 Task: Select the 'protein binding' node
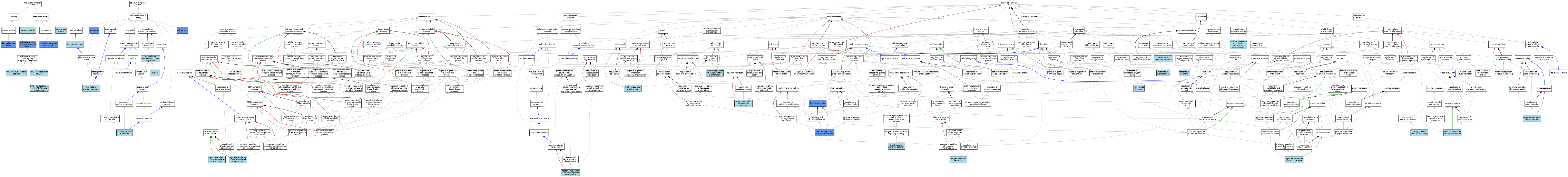pyautogui.click(x=9, y=30)
